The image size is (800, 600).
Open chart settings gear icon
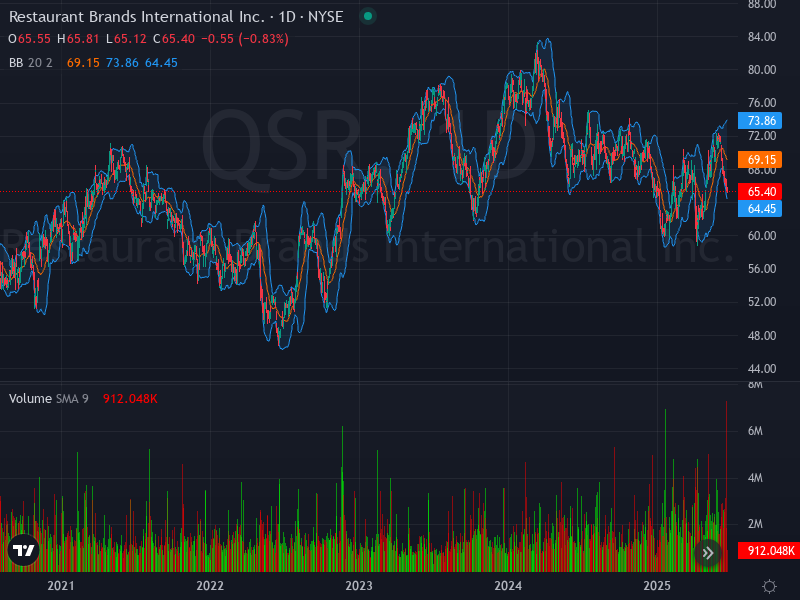point(769,586)
